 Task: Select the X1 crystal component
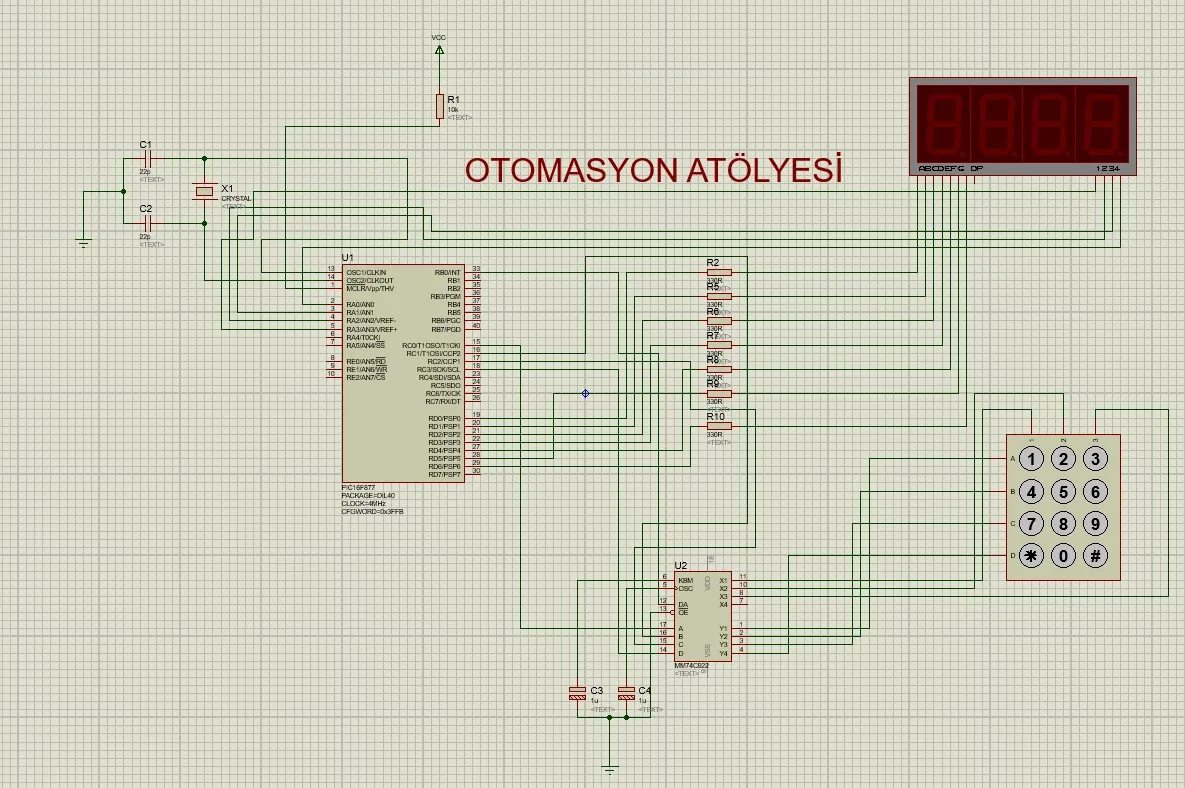click(x=205, y=190)
